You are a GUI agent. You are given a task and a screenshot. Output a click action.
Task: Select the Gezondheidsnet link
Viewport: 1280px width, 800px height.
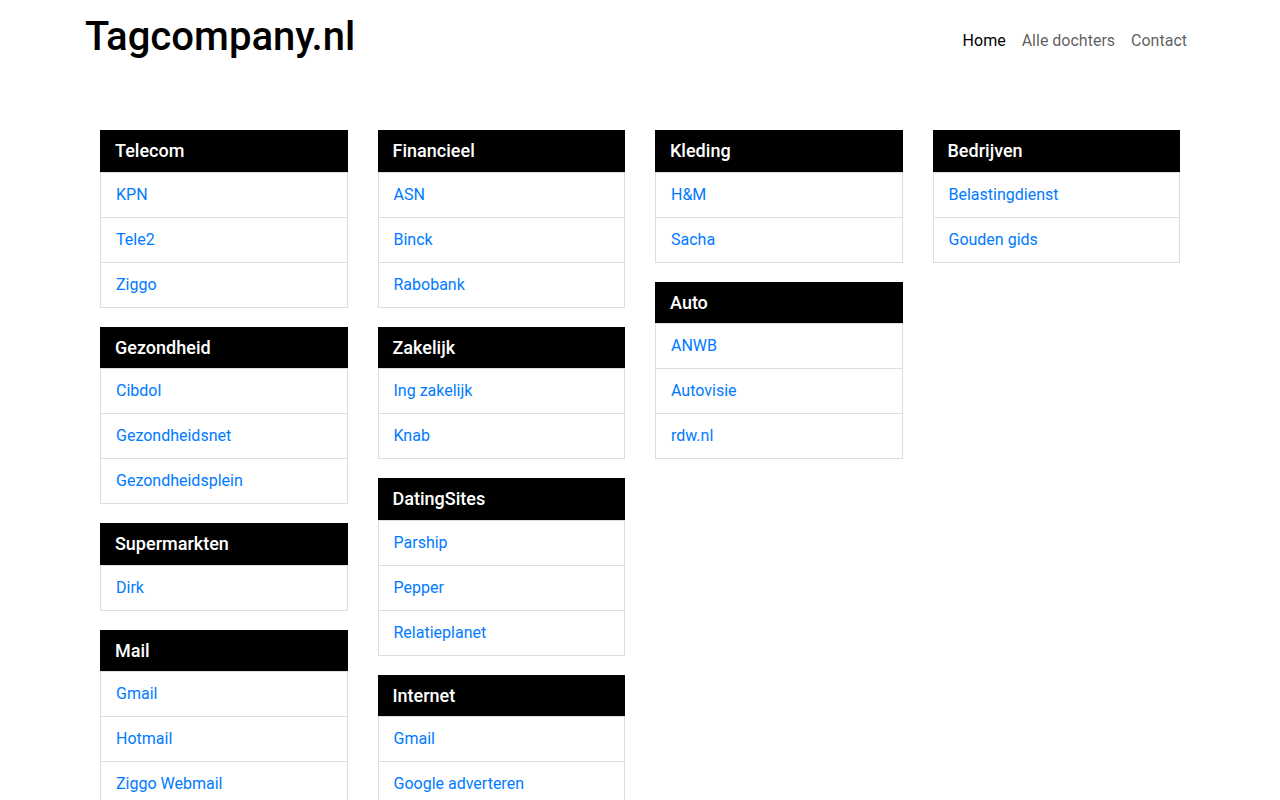point(174,435)
